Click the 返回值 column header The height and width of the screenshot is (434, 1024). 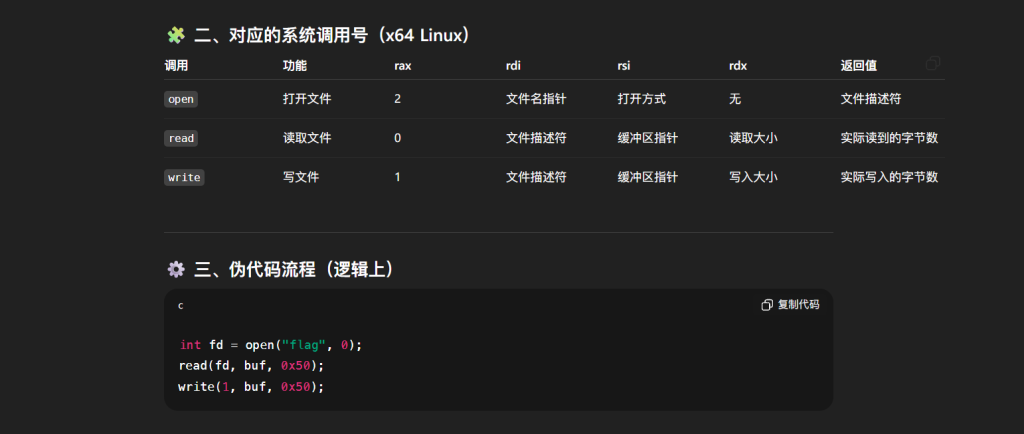(859, 66)
